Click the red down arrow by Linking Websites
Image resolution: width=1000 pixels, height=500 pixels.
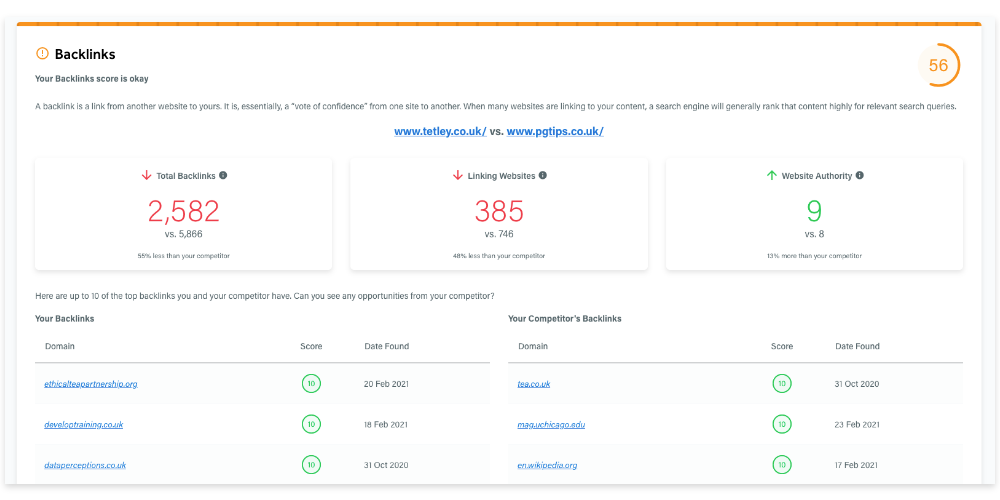tap(457, 175)
